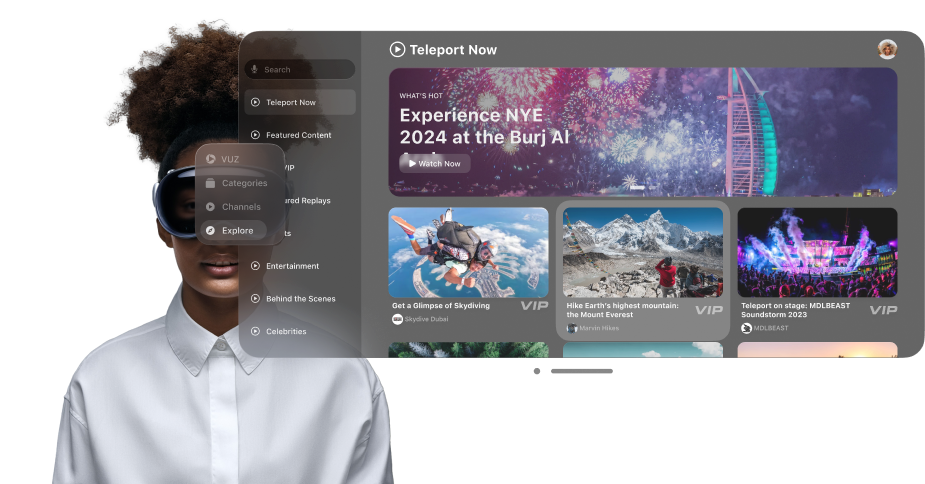Click the VIP badge on MDLBEAST card
Image resolution: width=925 pixels, height=484 pixels.
click(884, 310)
